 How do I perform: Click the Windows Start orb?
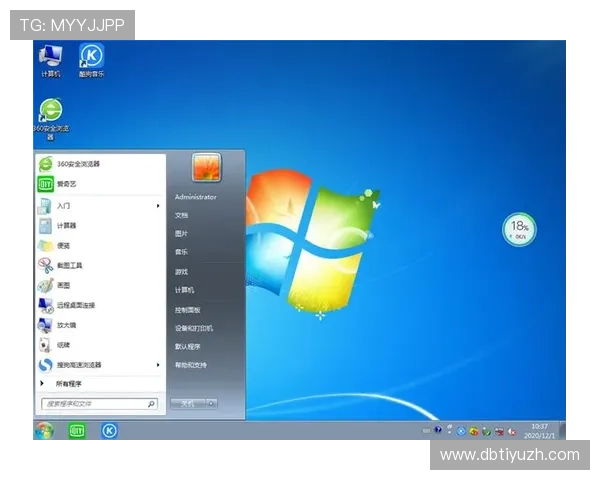[44, 430]
